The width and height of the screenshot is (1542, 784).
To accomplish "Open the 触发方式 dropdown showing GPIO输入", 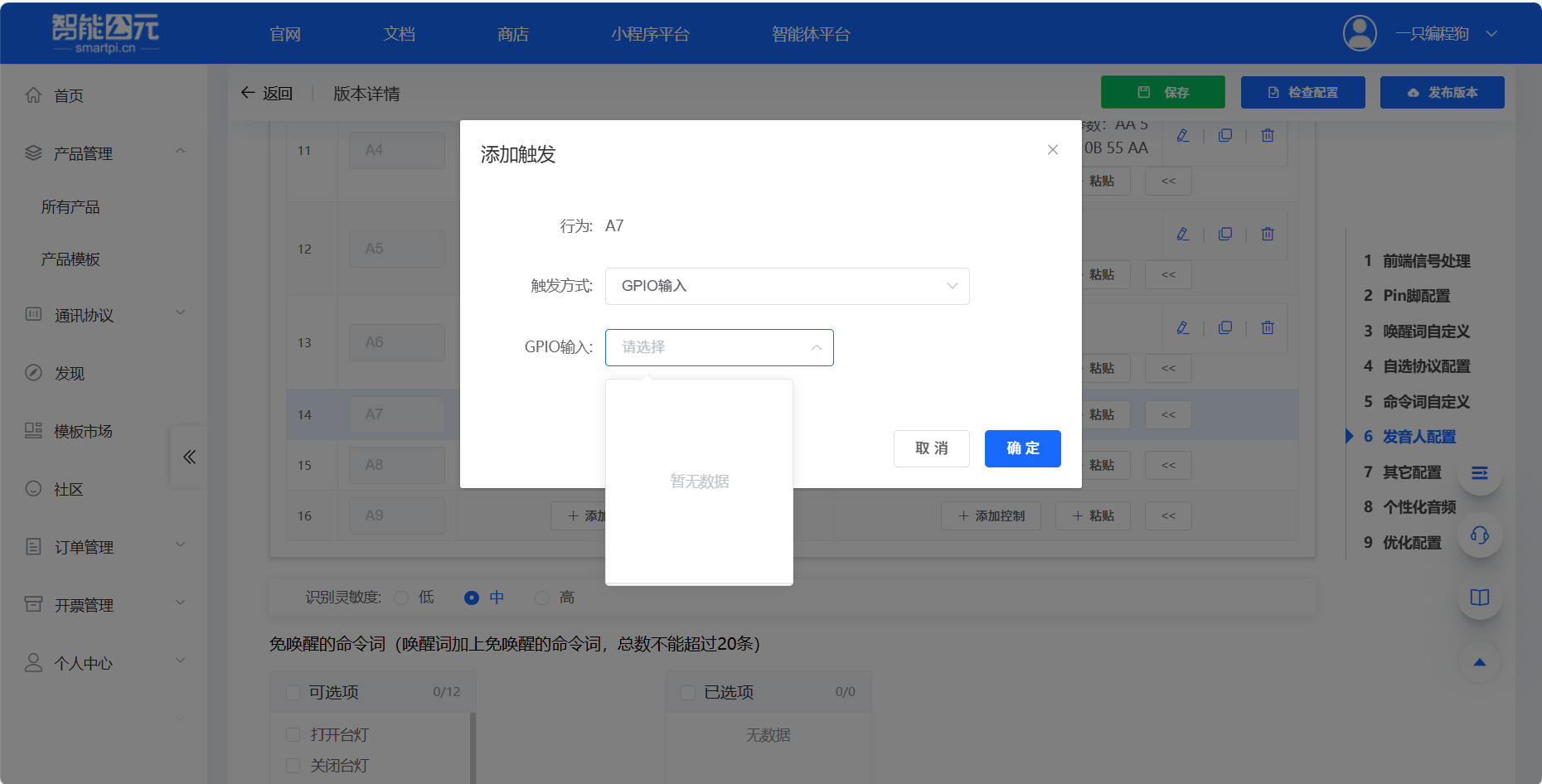I will click(786, 286).
